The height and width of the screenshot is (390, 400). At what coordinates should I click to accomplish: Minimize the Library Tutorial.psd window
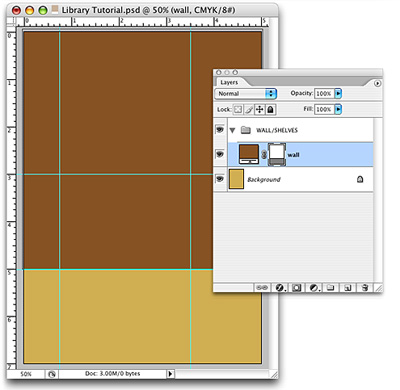(x=30, y=10)
